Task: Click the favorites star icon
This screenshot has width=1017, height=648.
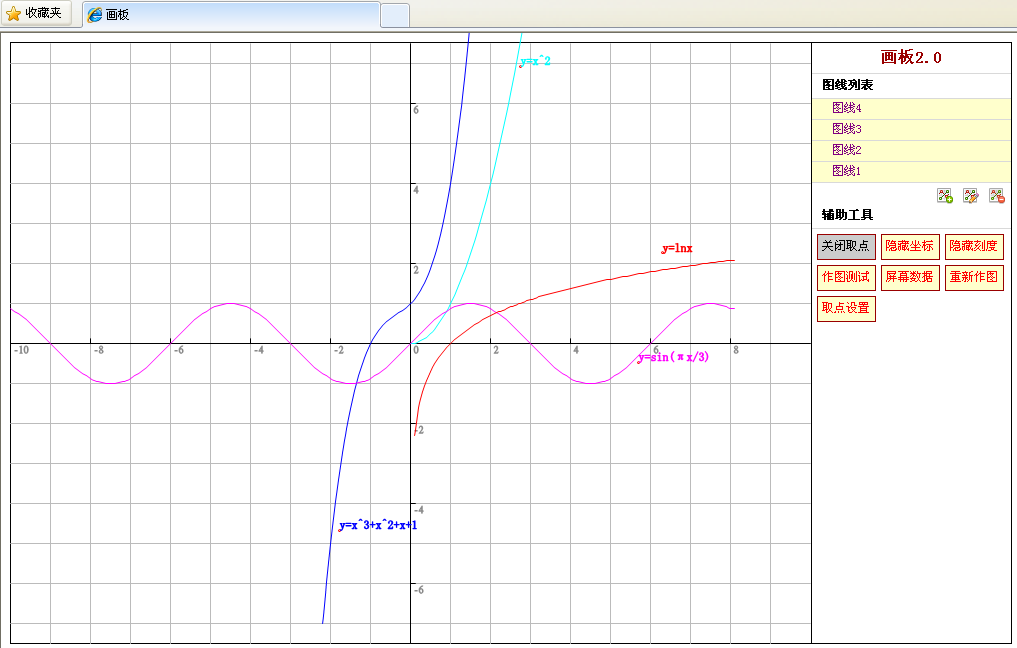Action: pos(14,14)
